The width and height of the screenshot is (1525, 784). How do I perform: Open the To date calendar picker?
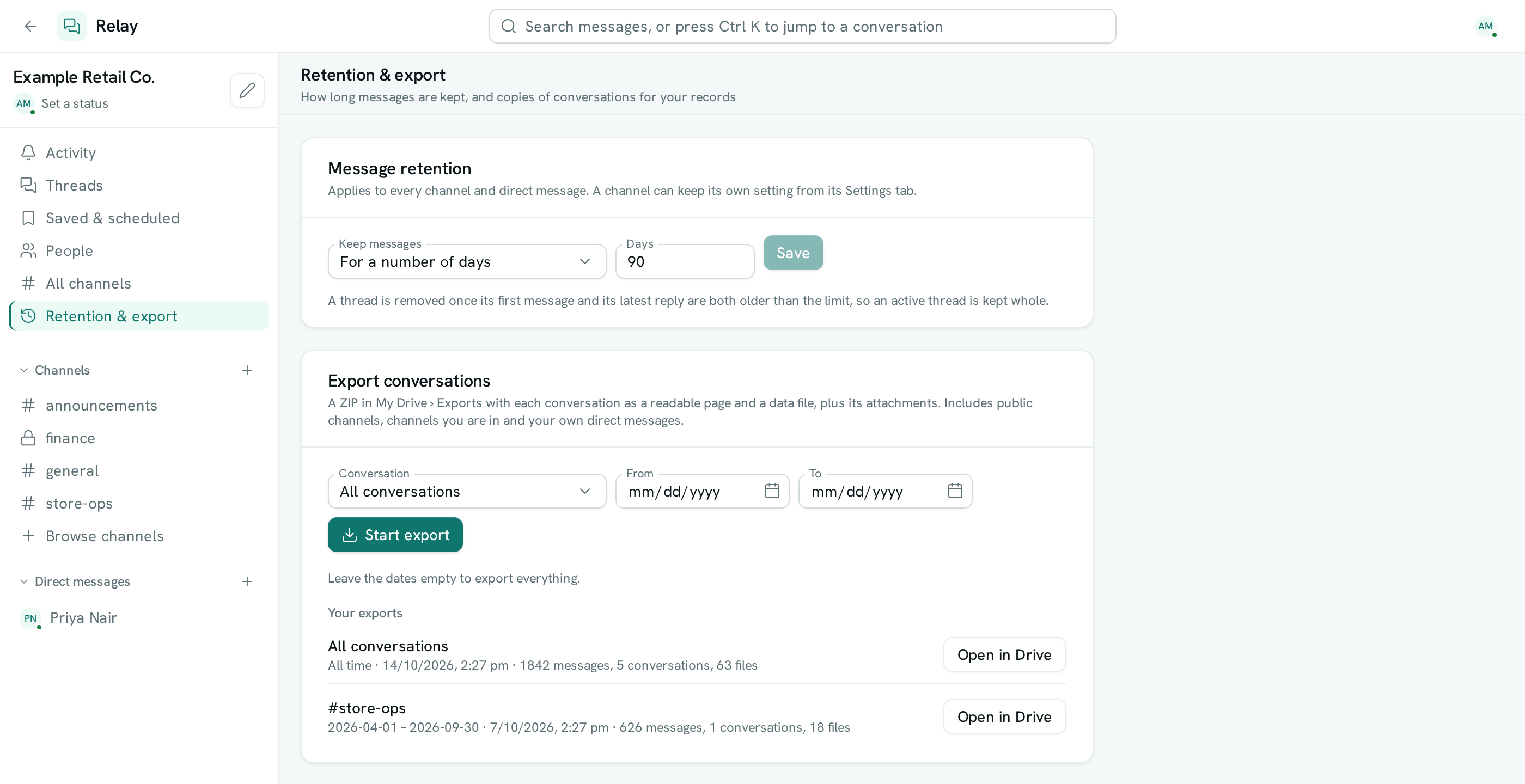[955, 491]
